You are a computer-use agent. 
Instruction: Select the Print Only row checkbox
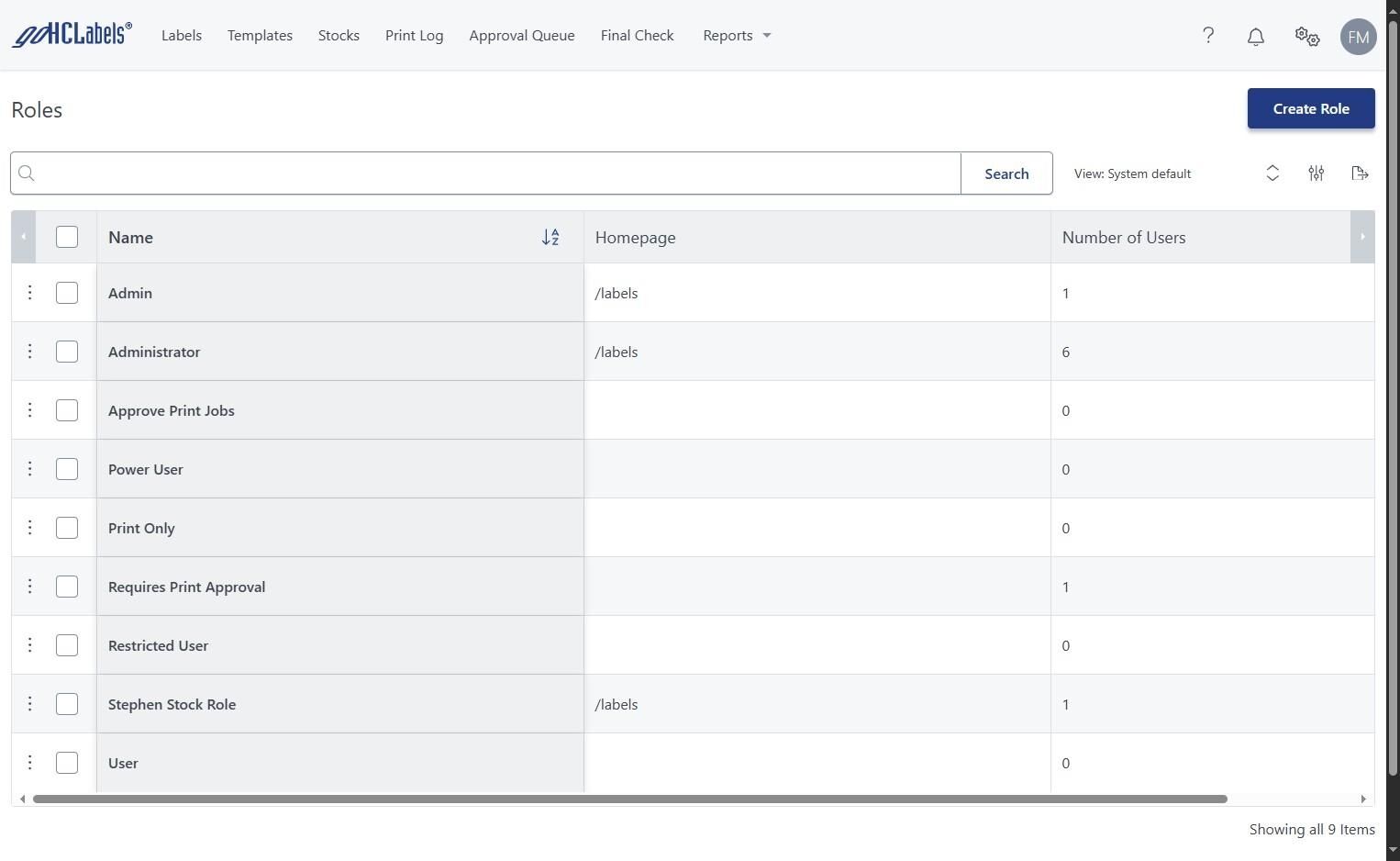67,528
